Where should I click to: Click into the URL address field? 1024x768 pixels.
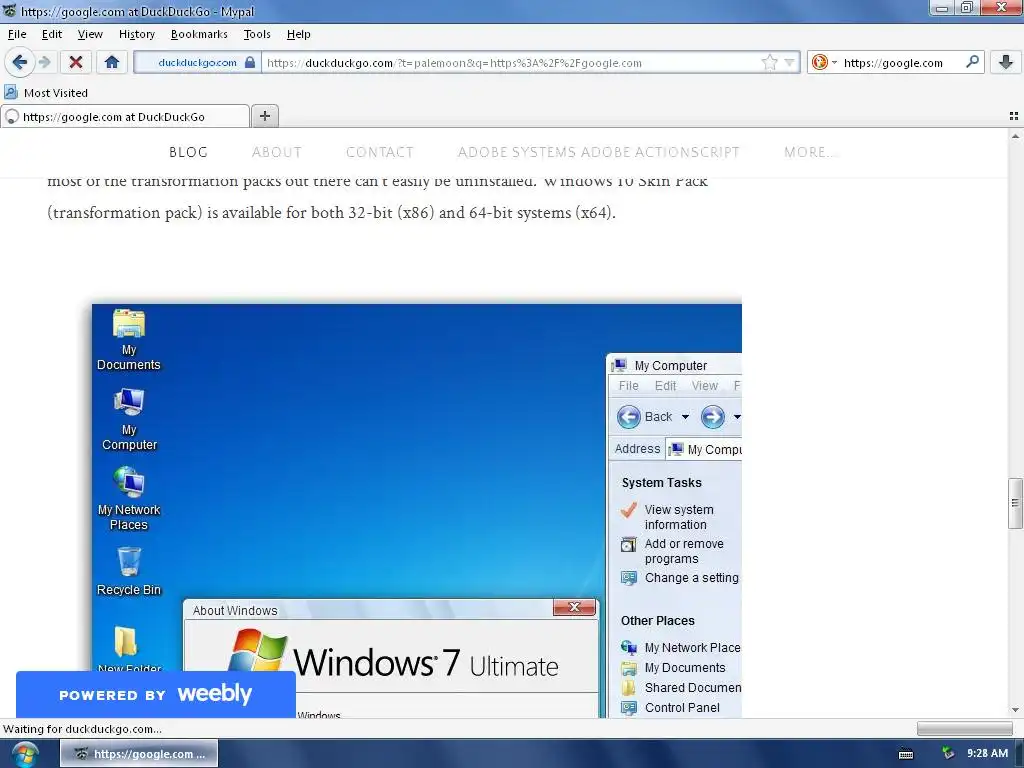pyautogui.click(x=509, y=63)
